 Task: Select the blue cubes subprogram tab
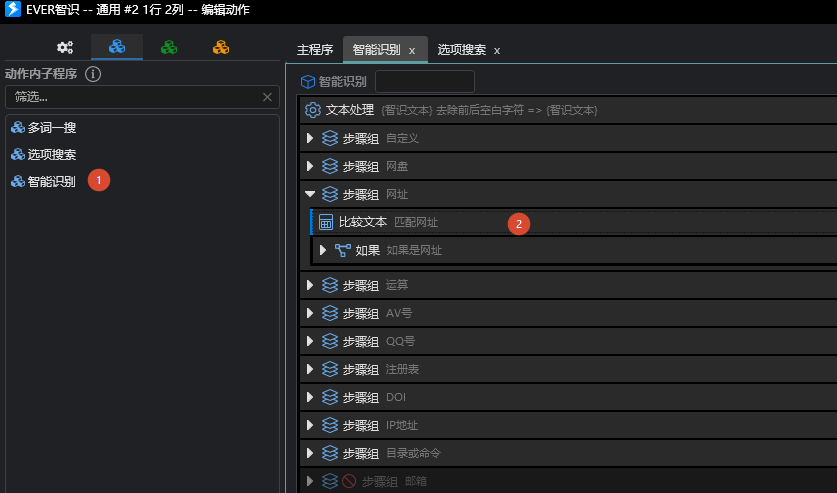[117, 47]
